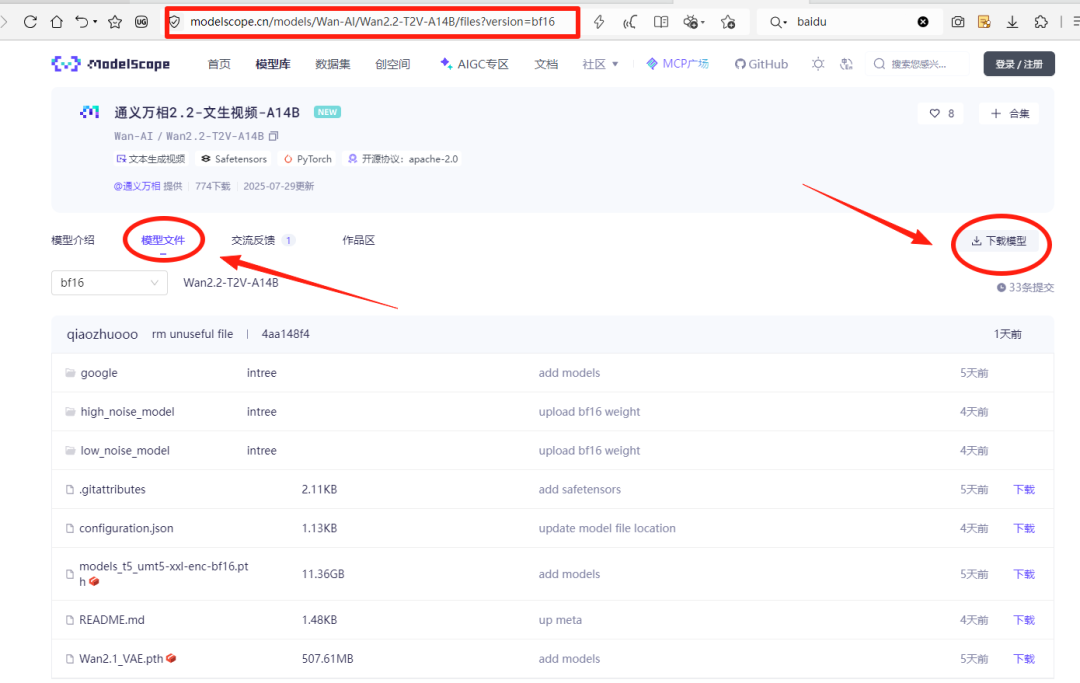Click the ModelScope logo

(x=110, y=64)
